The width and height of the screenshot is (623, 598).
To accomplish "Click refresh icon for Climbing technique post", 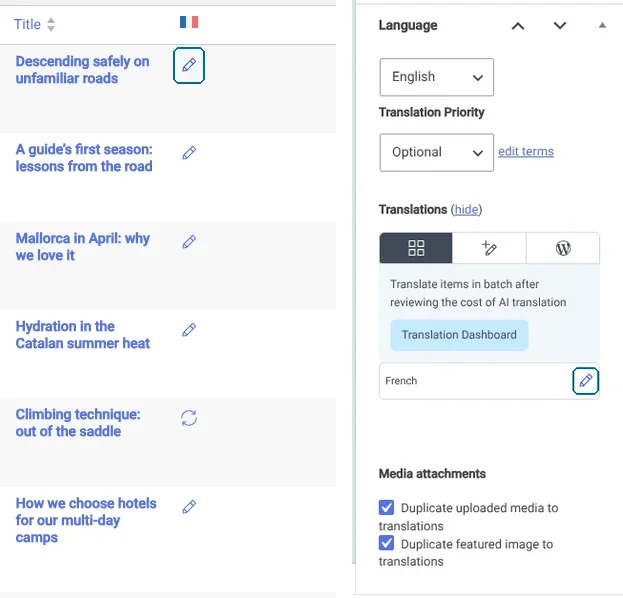I will pyautogui.click(x=189, y=418).
